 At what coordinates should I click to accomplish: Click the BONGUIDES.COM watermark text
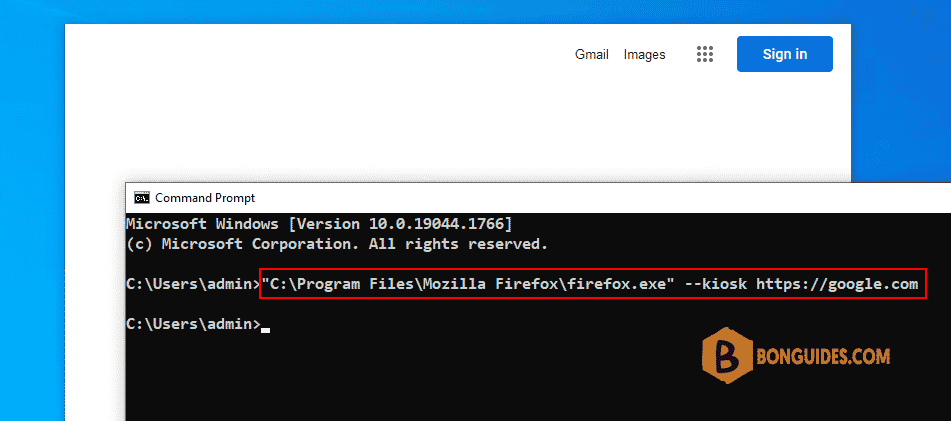[x=823, y=357]
